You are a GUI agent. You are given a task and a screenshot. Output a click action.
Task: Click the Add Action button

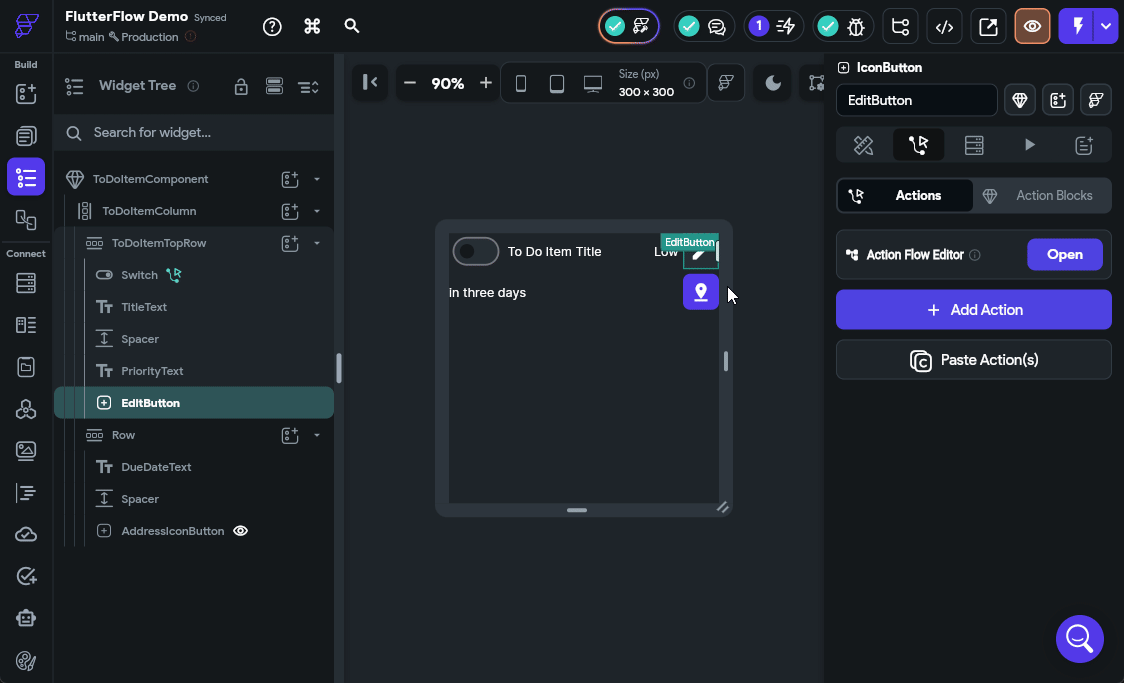click(973, 310)
